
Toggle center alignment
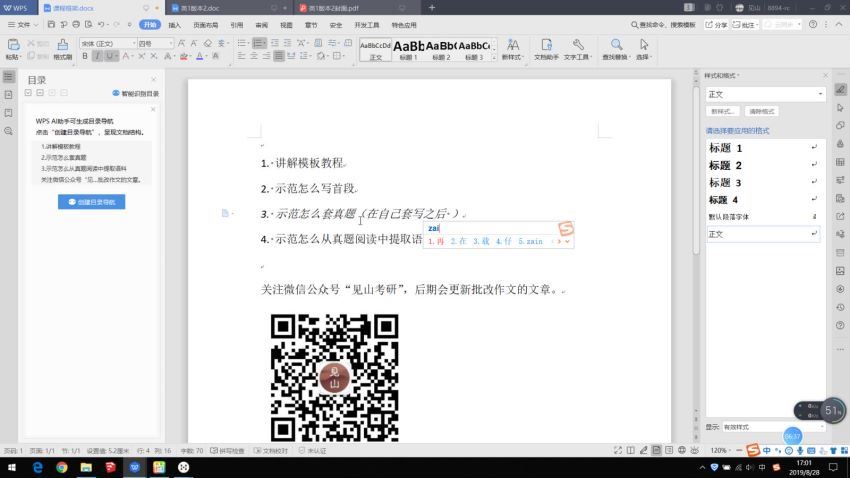pos(254,56)
